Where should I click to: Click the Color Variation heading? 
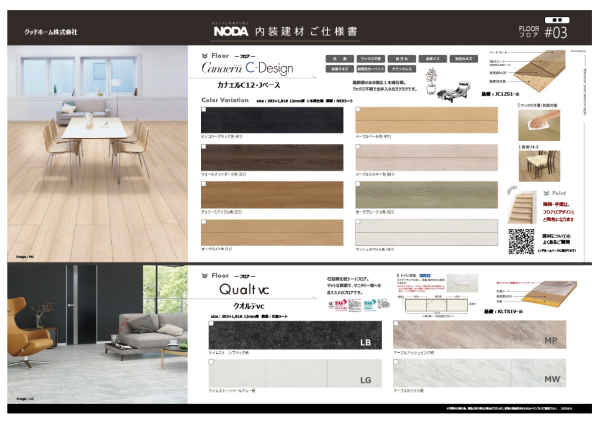pyautogui.click(x=225, y=100)
